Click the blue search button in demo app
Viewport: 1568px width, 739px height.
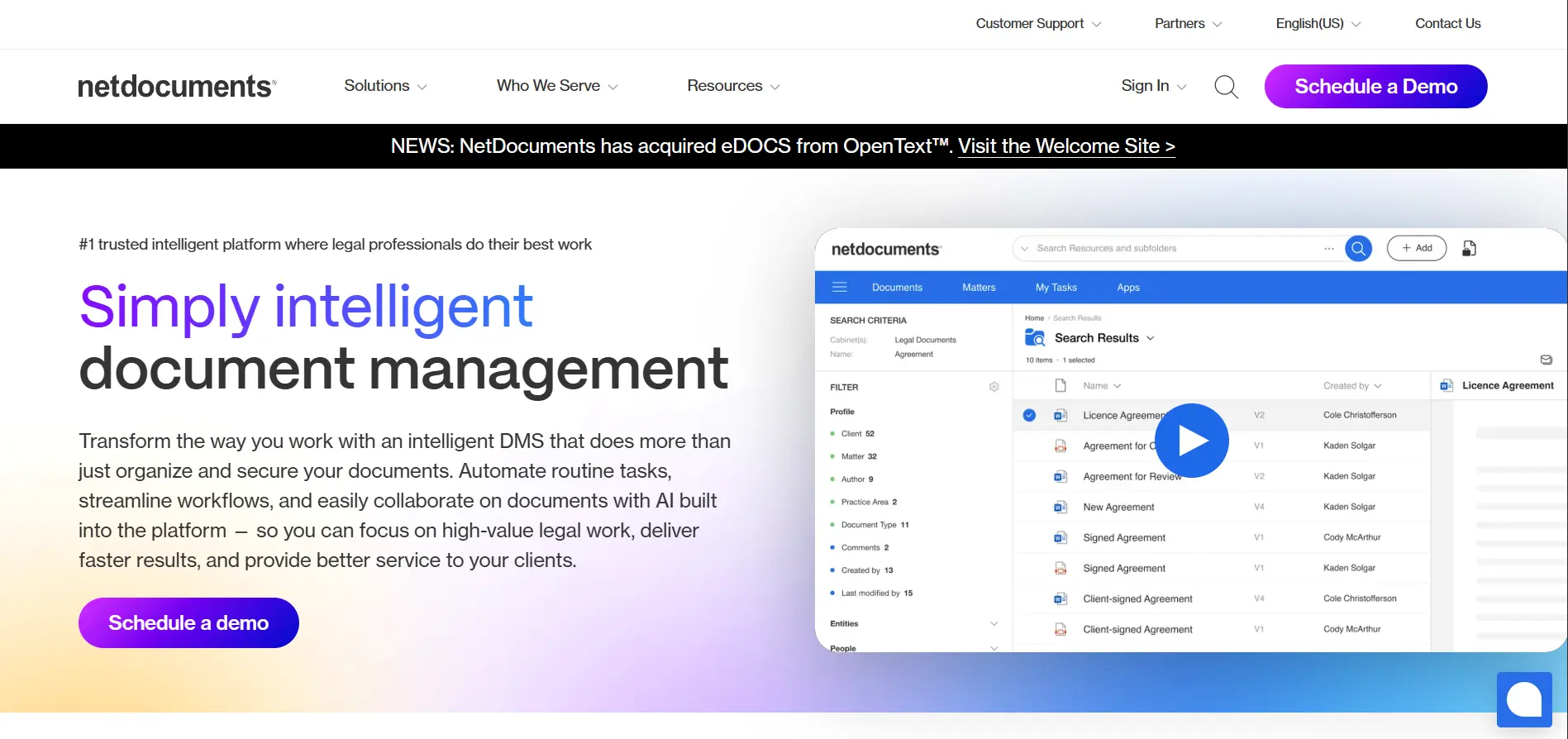point(1358,248)
